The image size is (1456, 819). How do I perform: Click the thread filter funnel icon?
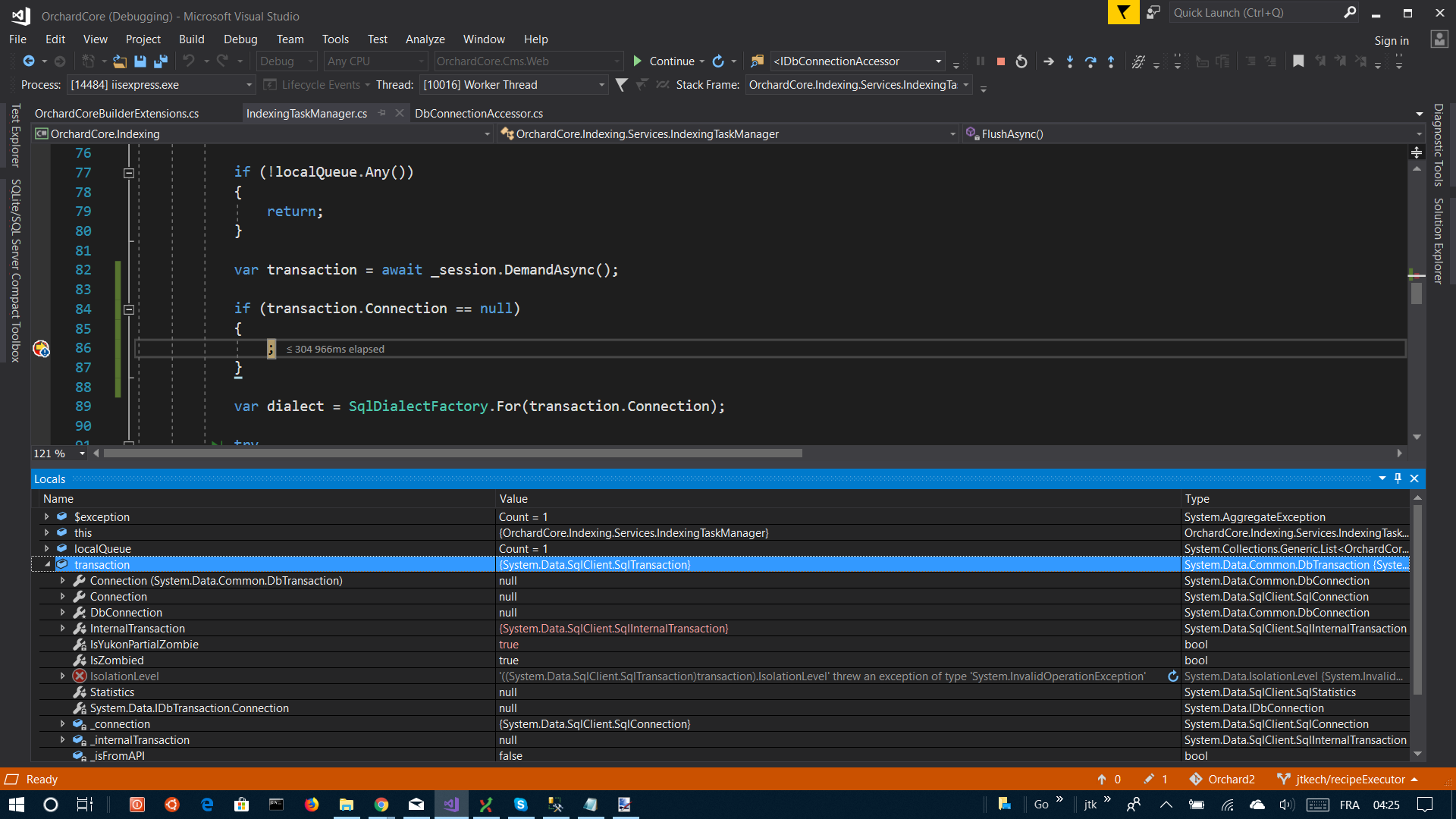coord(621,85)
